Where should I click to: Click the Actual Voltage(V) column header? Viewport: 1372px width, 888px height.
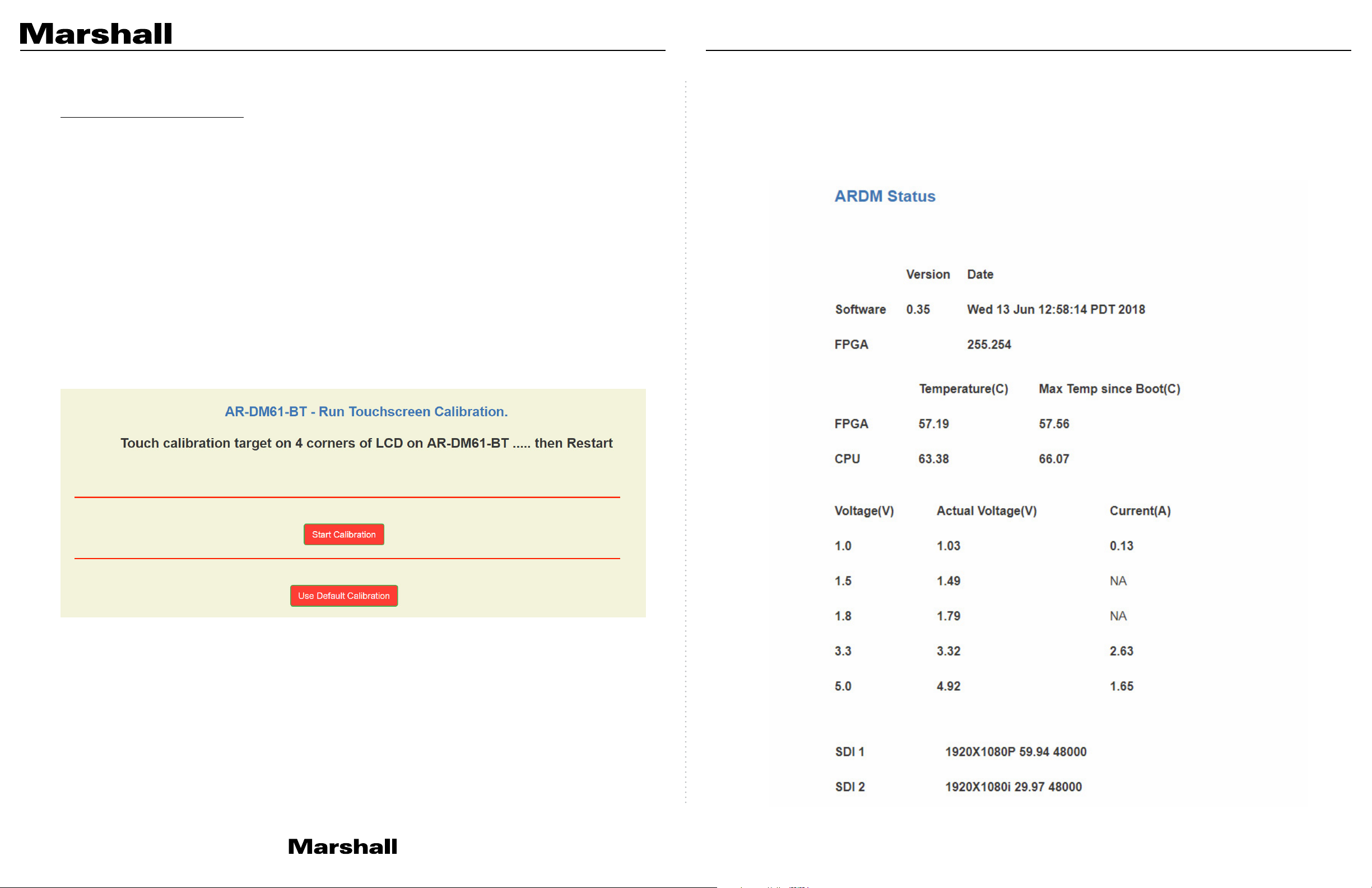pyautogui.click(x=987, y=511)
